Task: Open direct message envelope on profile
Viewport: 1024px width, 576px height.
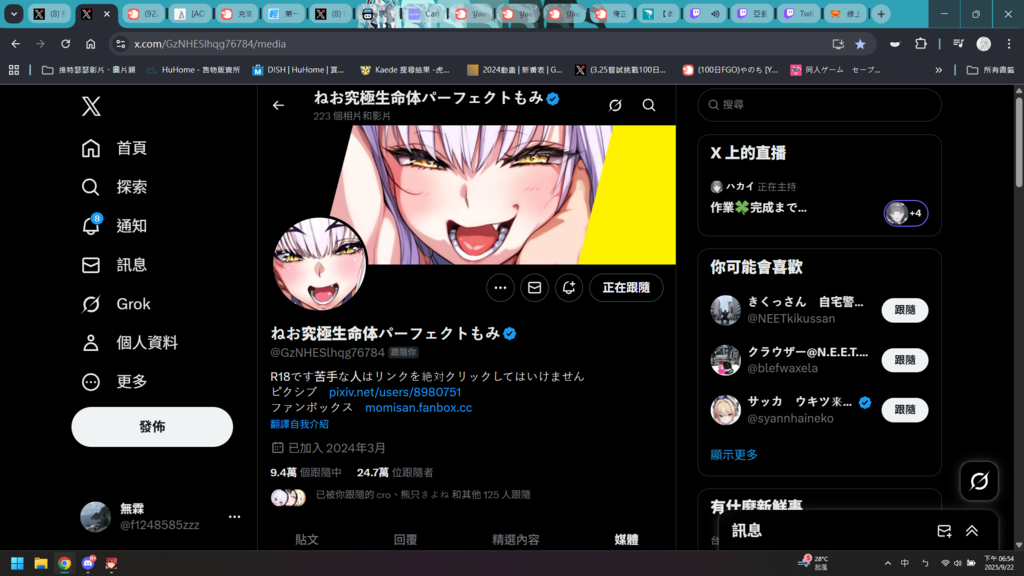Action: tap(534, 288)
